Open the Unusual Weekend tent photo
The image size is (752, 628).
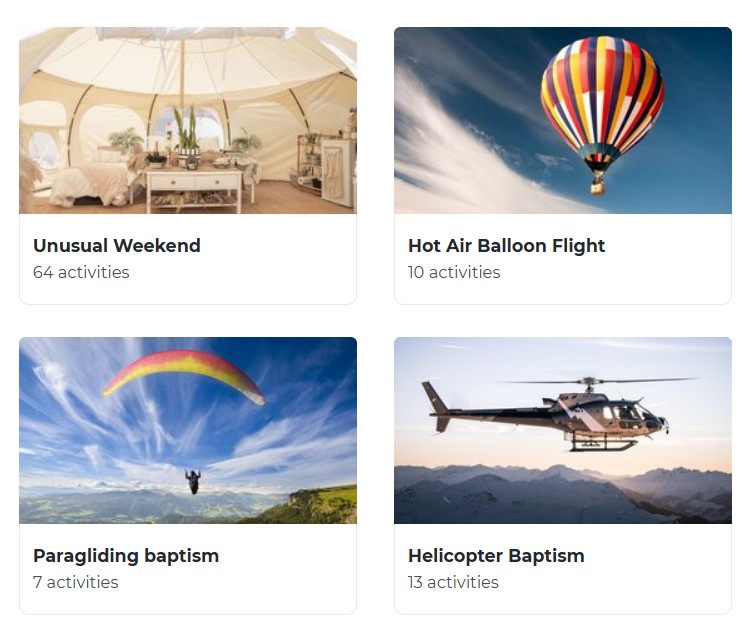click(x=188, y=120)
